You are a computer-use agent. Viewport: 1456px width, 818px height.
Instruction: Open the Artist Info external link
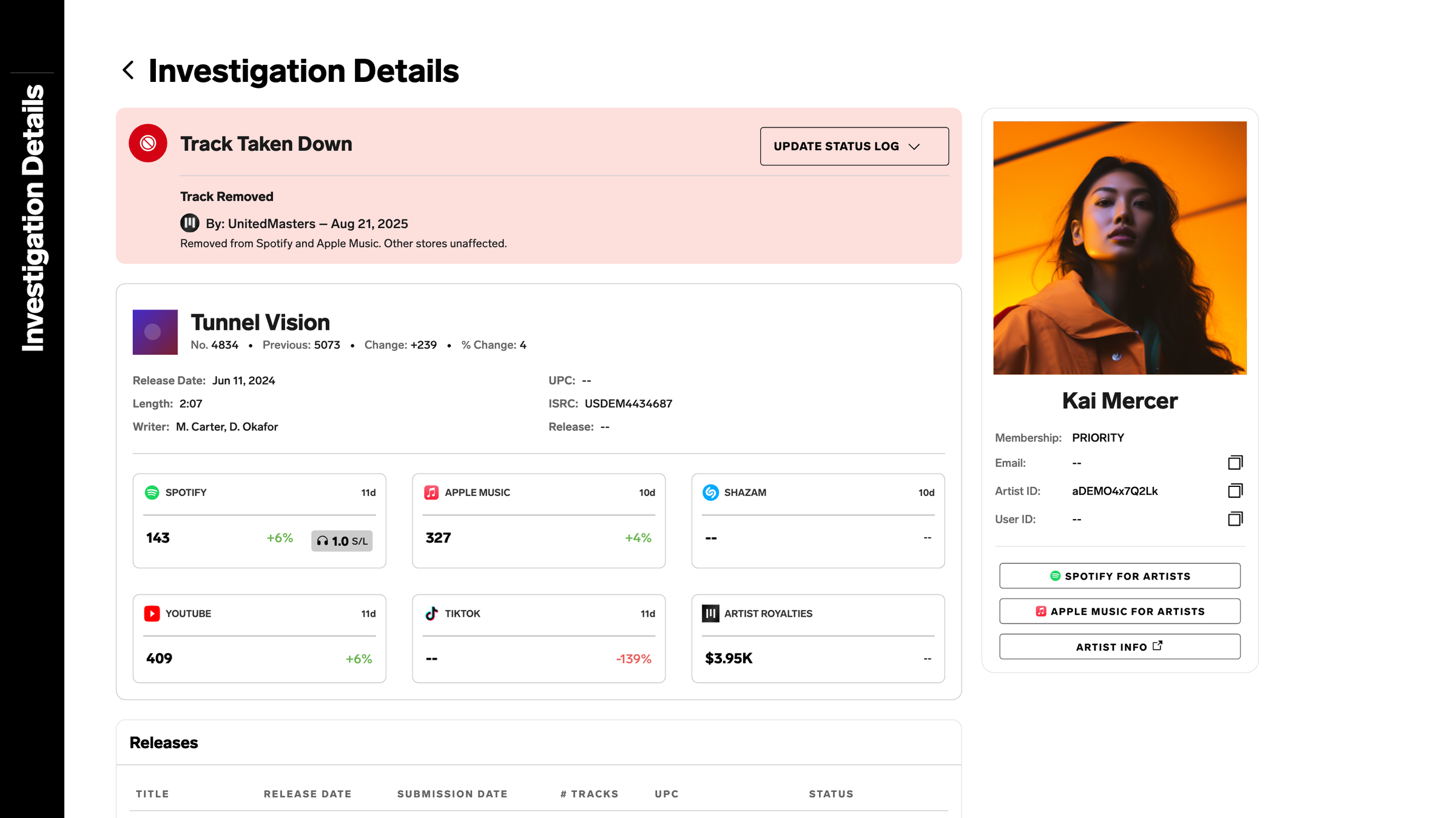[x=1120, y=646]
